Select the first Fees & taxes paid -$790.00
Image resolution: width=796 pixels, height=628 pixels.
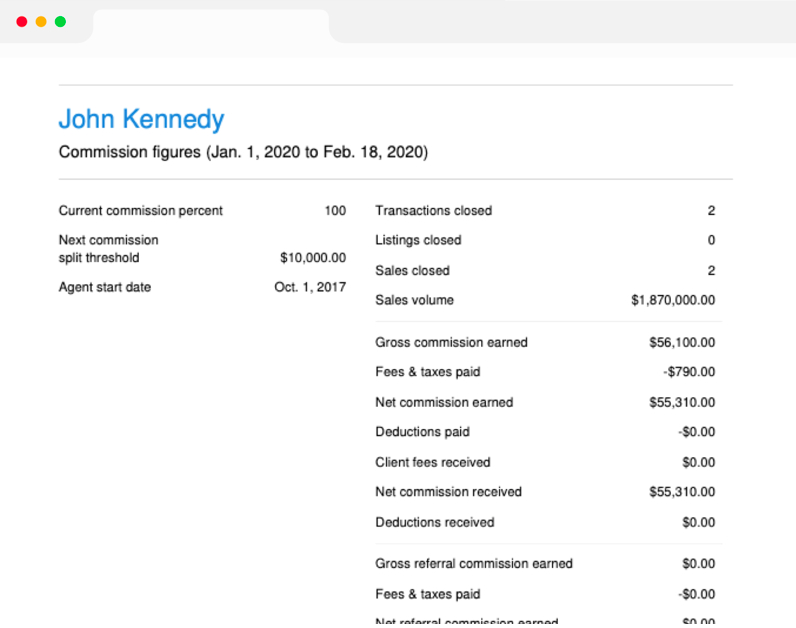[689, 372]
